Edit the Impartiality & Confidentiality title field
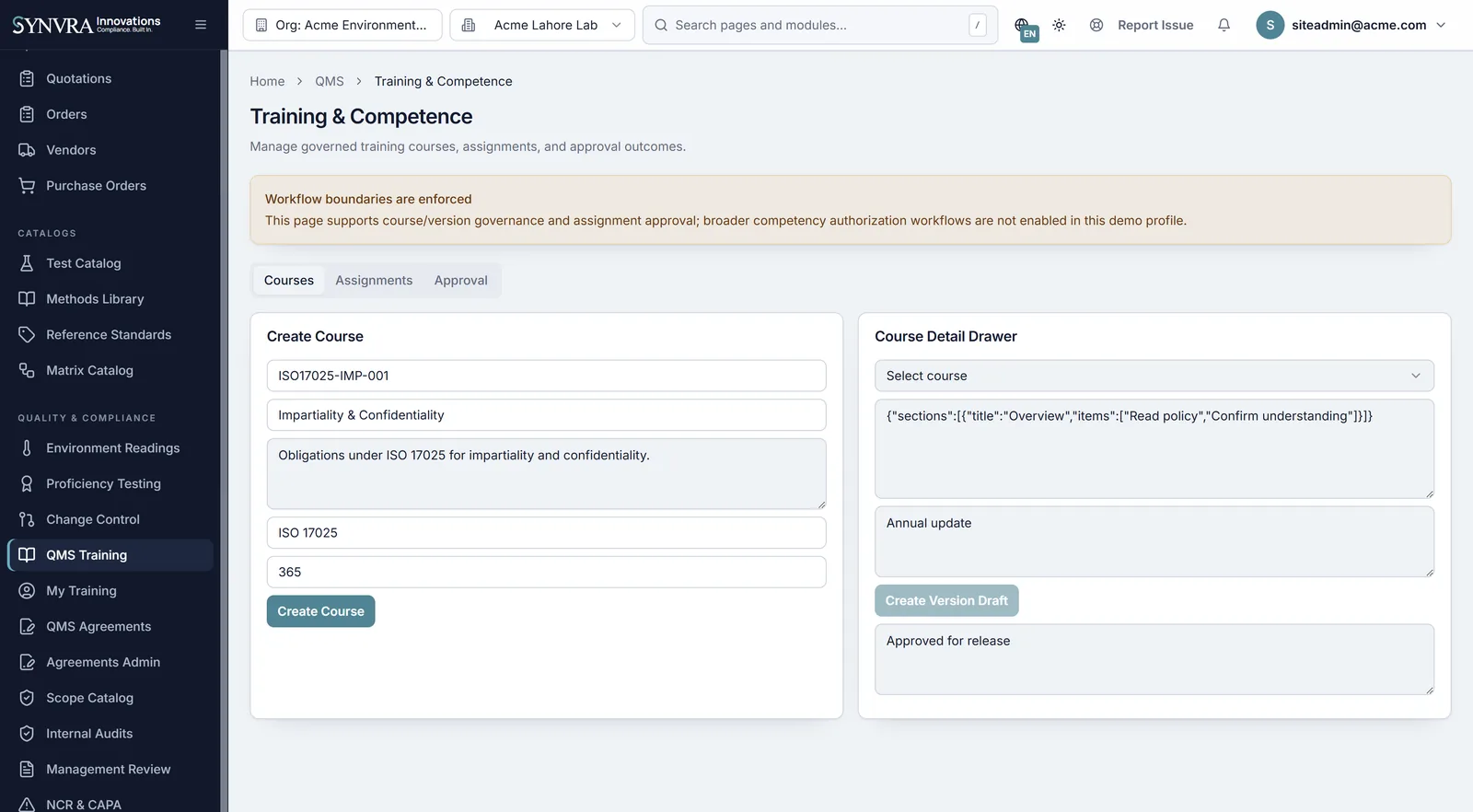Screen dimensions: 1473x812 click(547, 415)
